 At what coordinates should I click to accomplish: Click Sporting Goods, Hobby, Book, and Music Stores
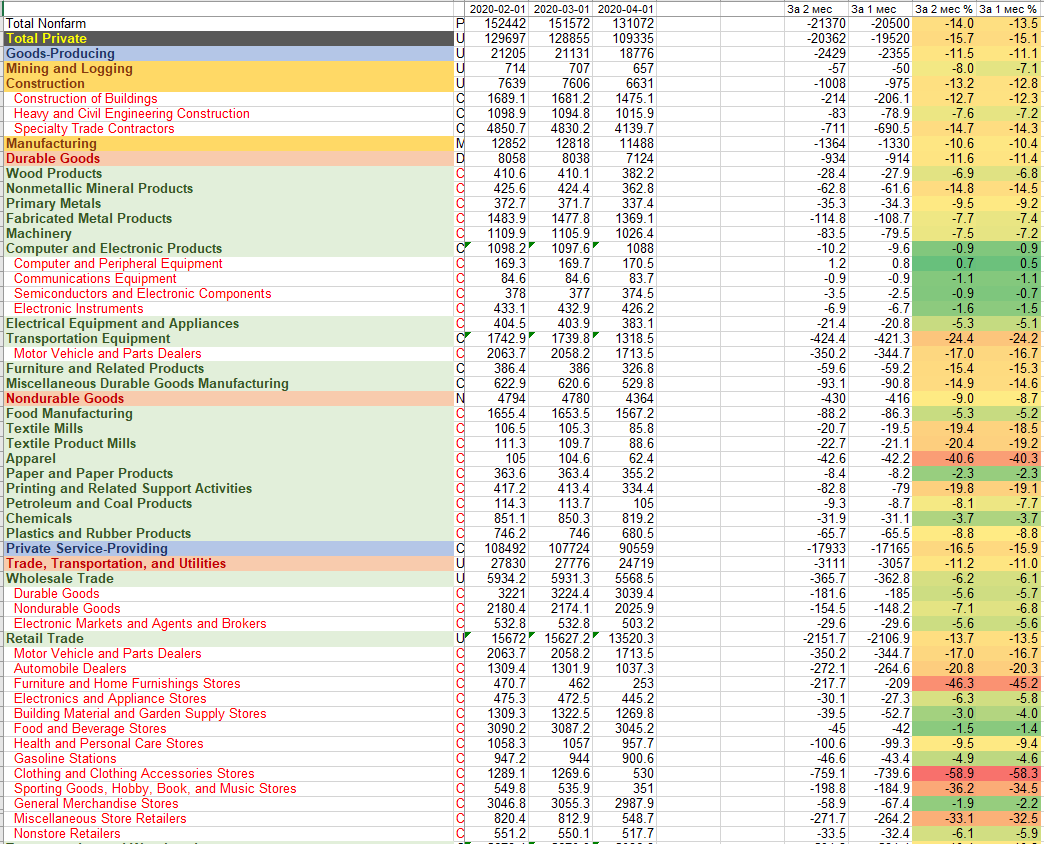click(155, 788)
